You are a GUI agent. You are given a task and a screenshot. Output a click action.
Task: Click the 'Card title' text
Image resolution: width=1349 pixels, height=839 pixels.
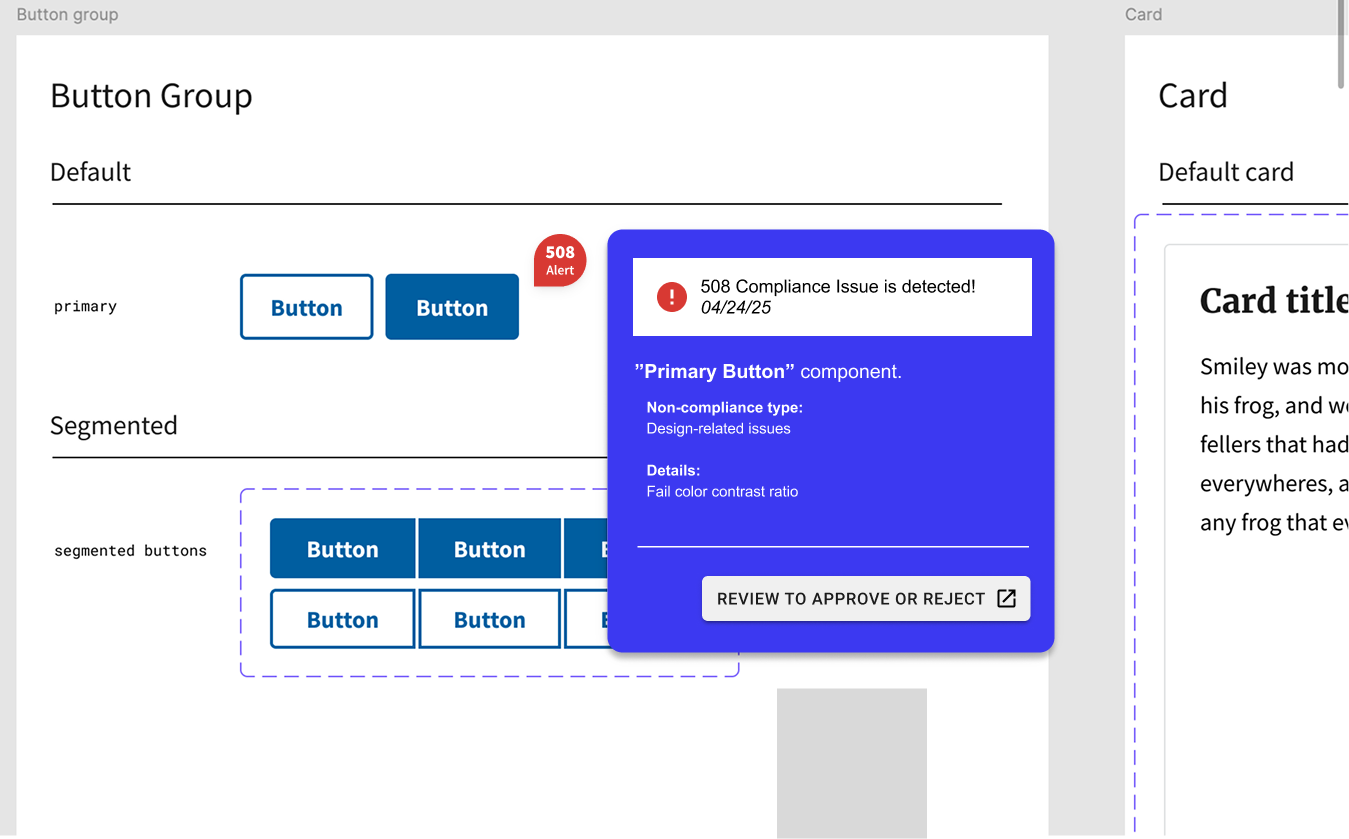coord(1274,301)
